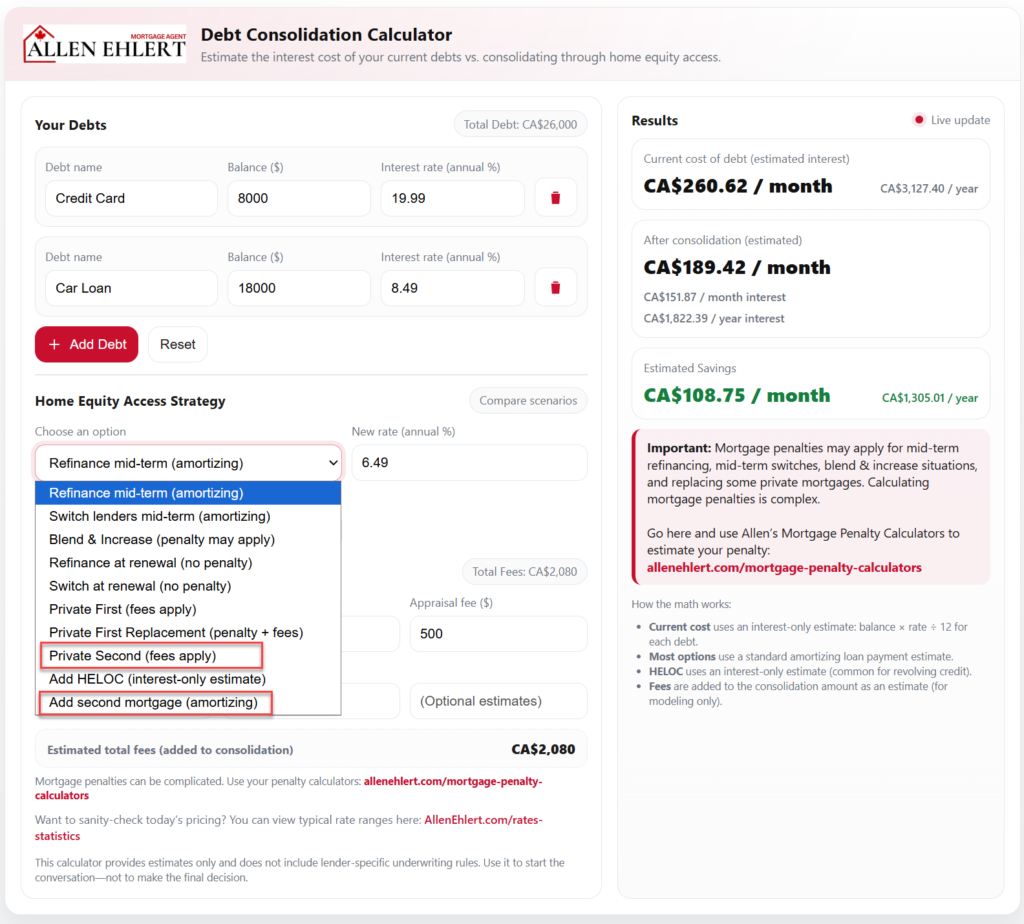
Task: Click the Allen Ehlert logo
Action: (104, 45)
